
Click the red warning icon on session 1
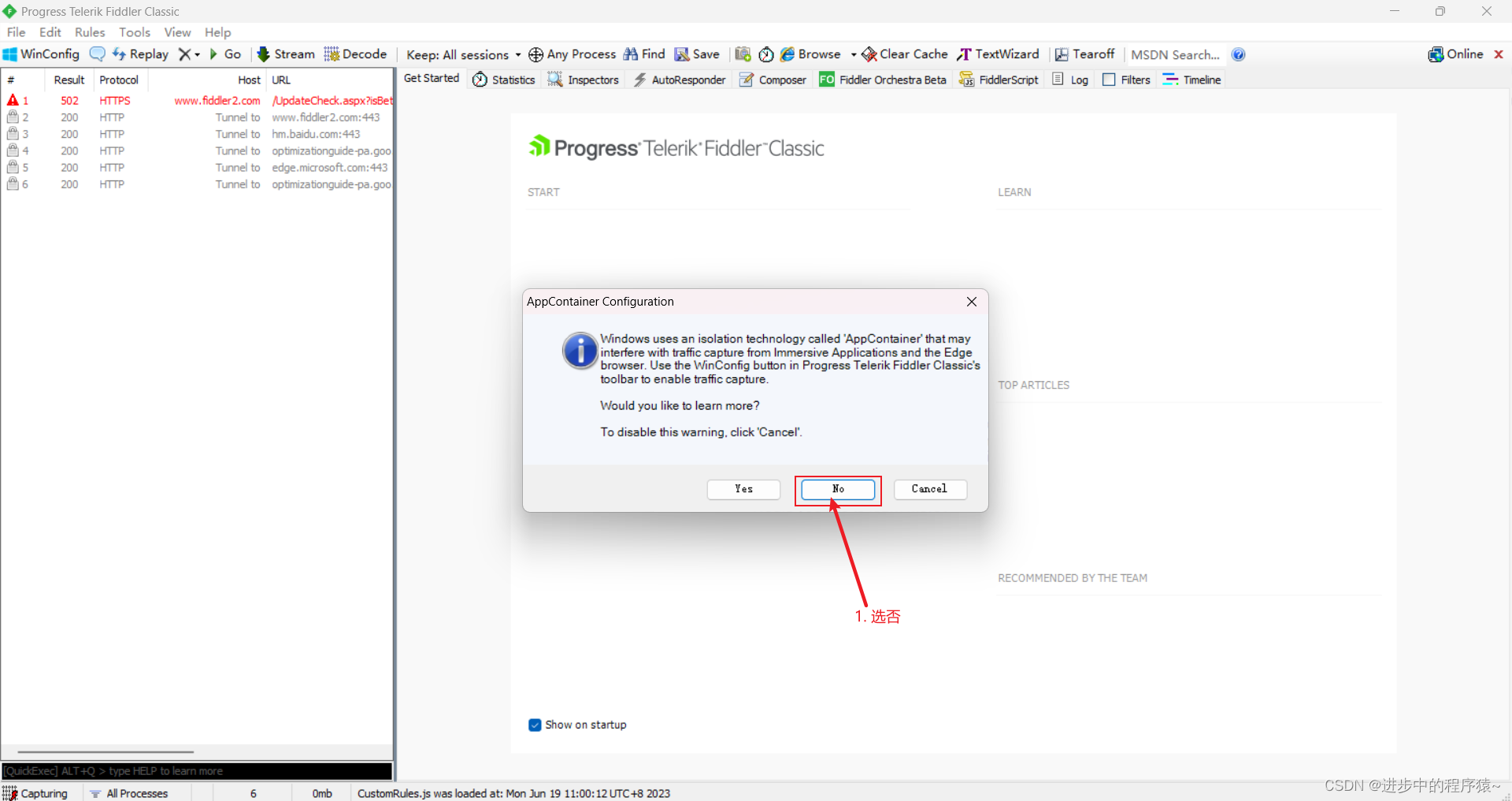[13, 100]
